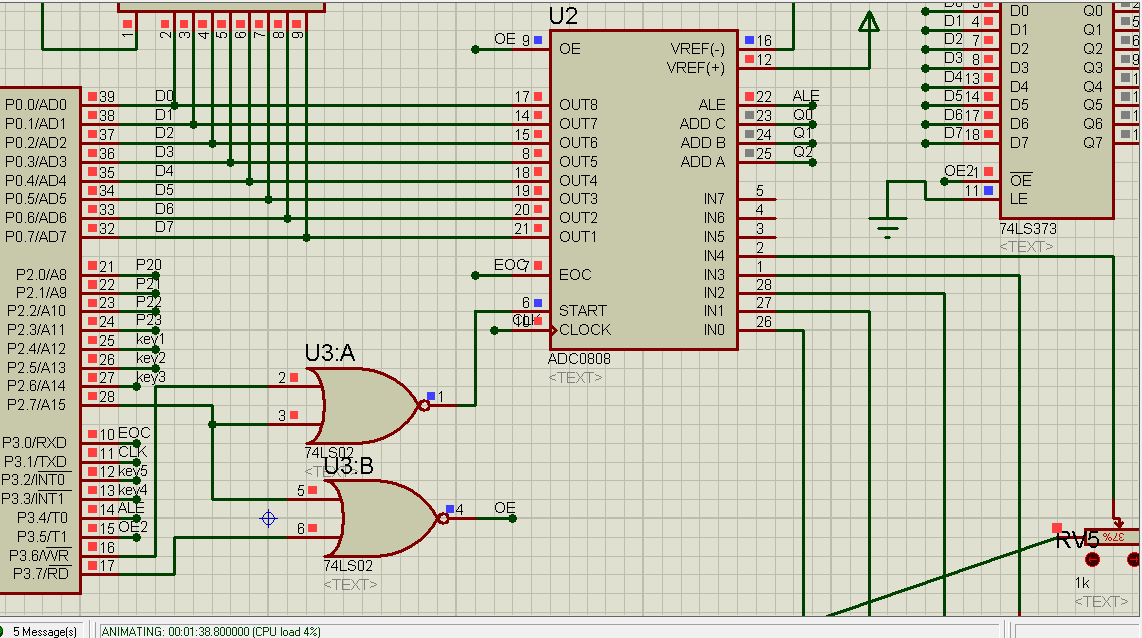Click the 74LS02 label under U3:B
Image resolution: width=1142 pixels, height=638 pixels.
348,566
